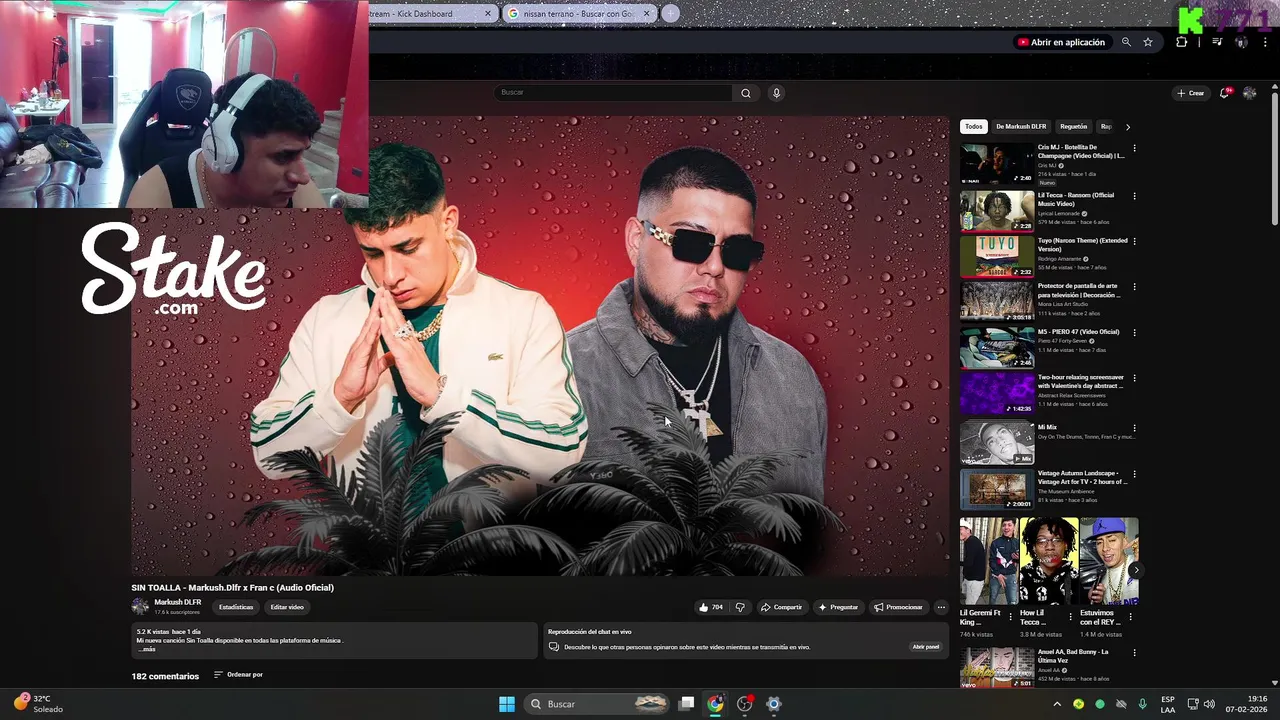Open the volume control in system tray

(1209, 704)
